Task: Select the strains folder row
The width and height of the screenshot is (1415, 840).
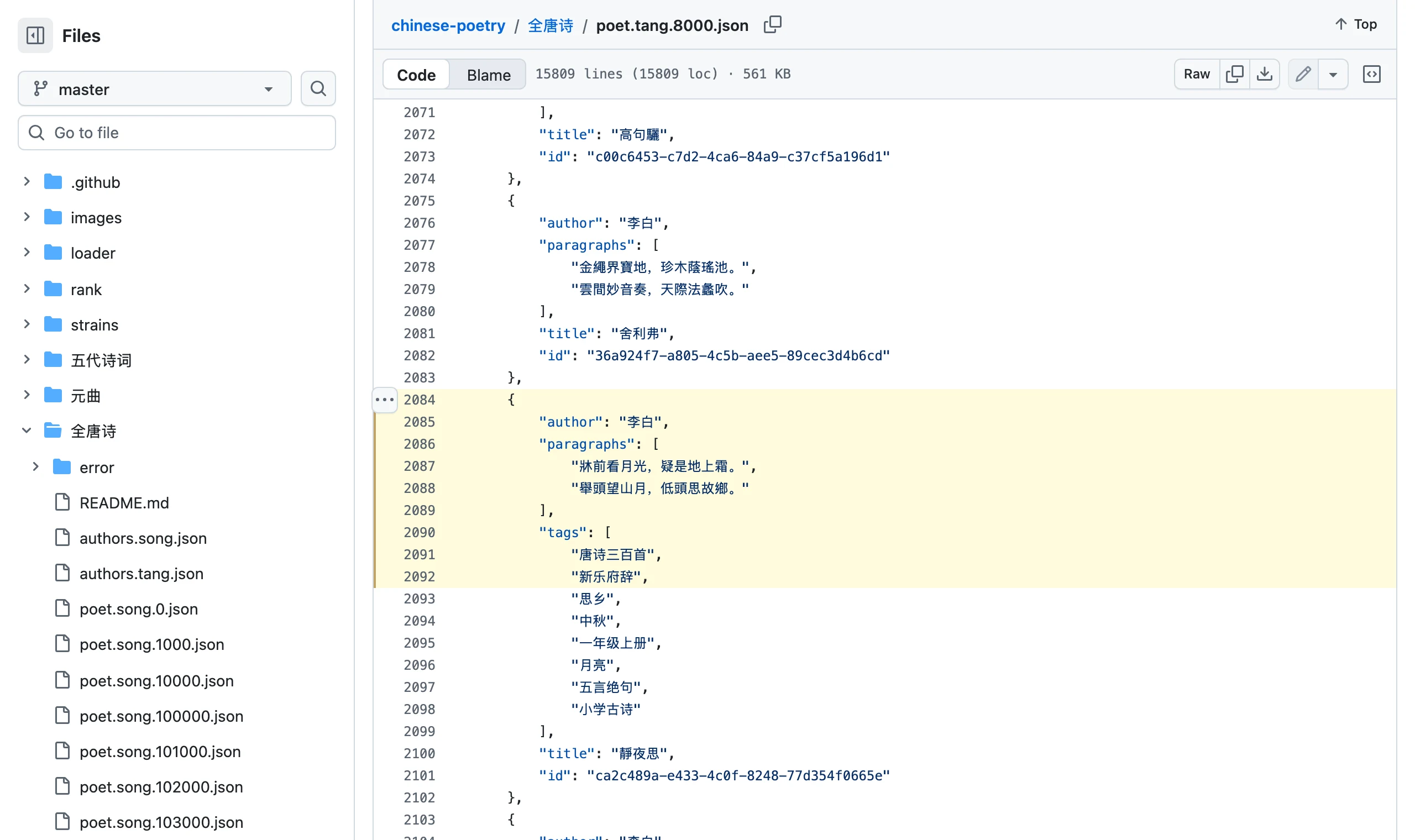Action: coord(176,325)
